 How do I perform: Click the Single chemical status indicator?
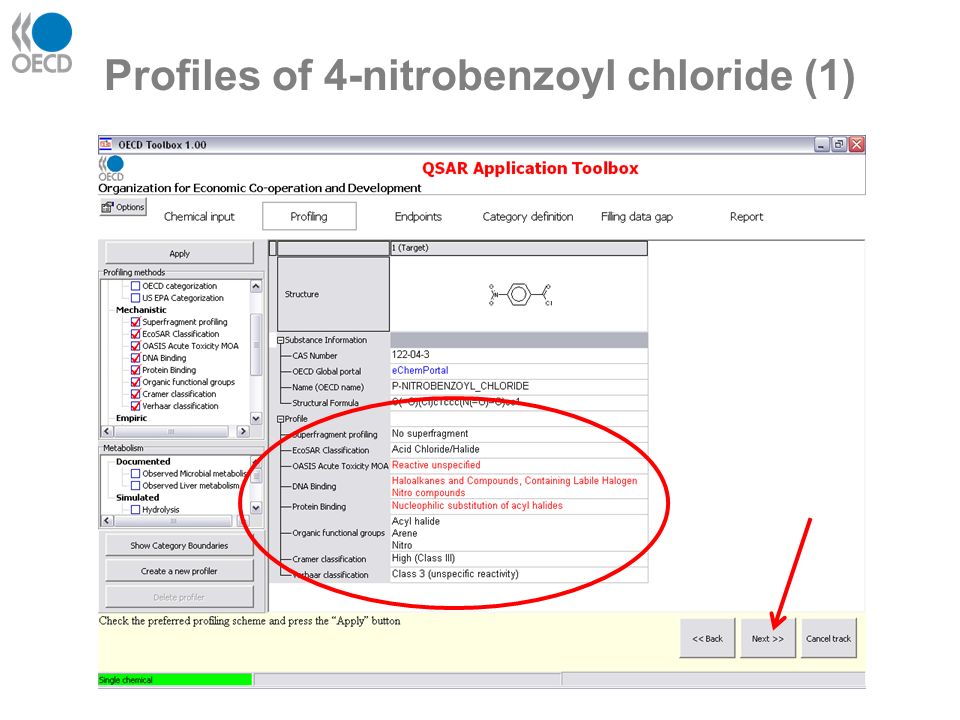pyautogui.click(x=175, y=680)
